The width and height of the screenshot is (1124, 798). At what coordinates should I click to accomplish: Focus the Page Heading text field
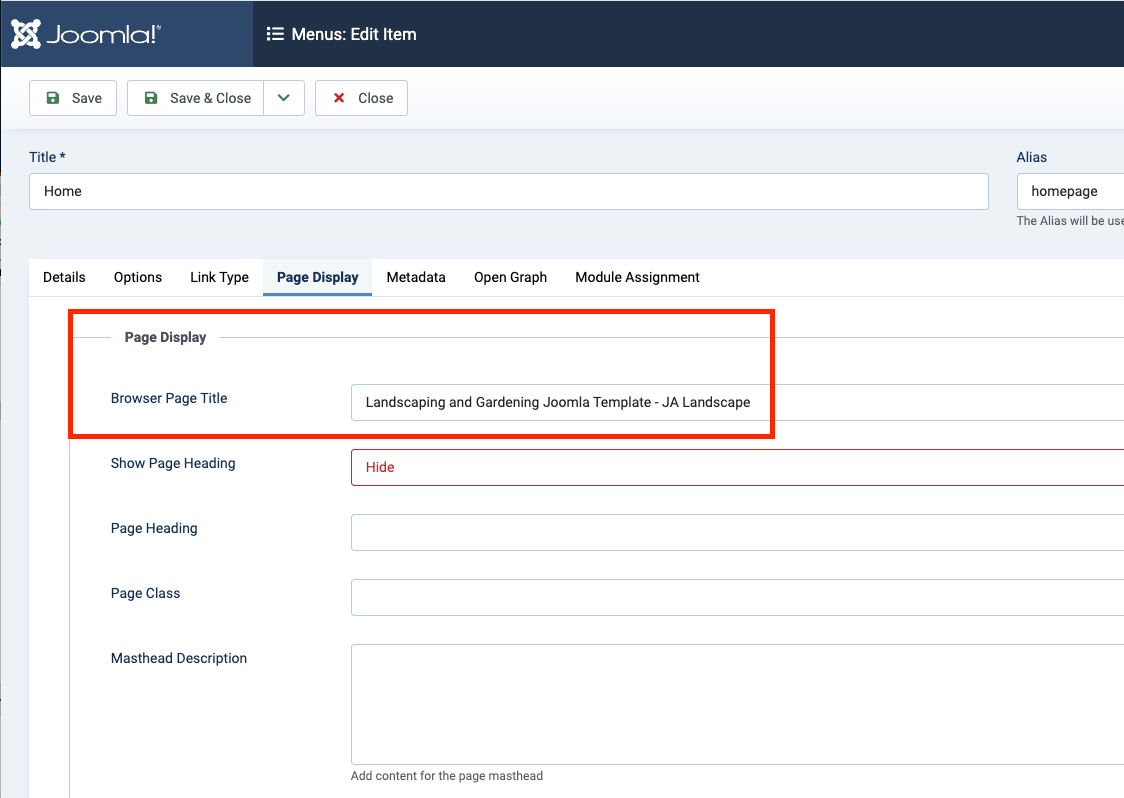pos(736,532)
